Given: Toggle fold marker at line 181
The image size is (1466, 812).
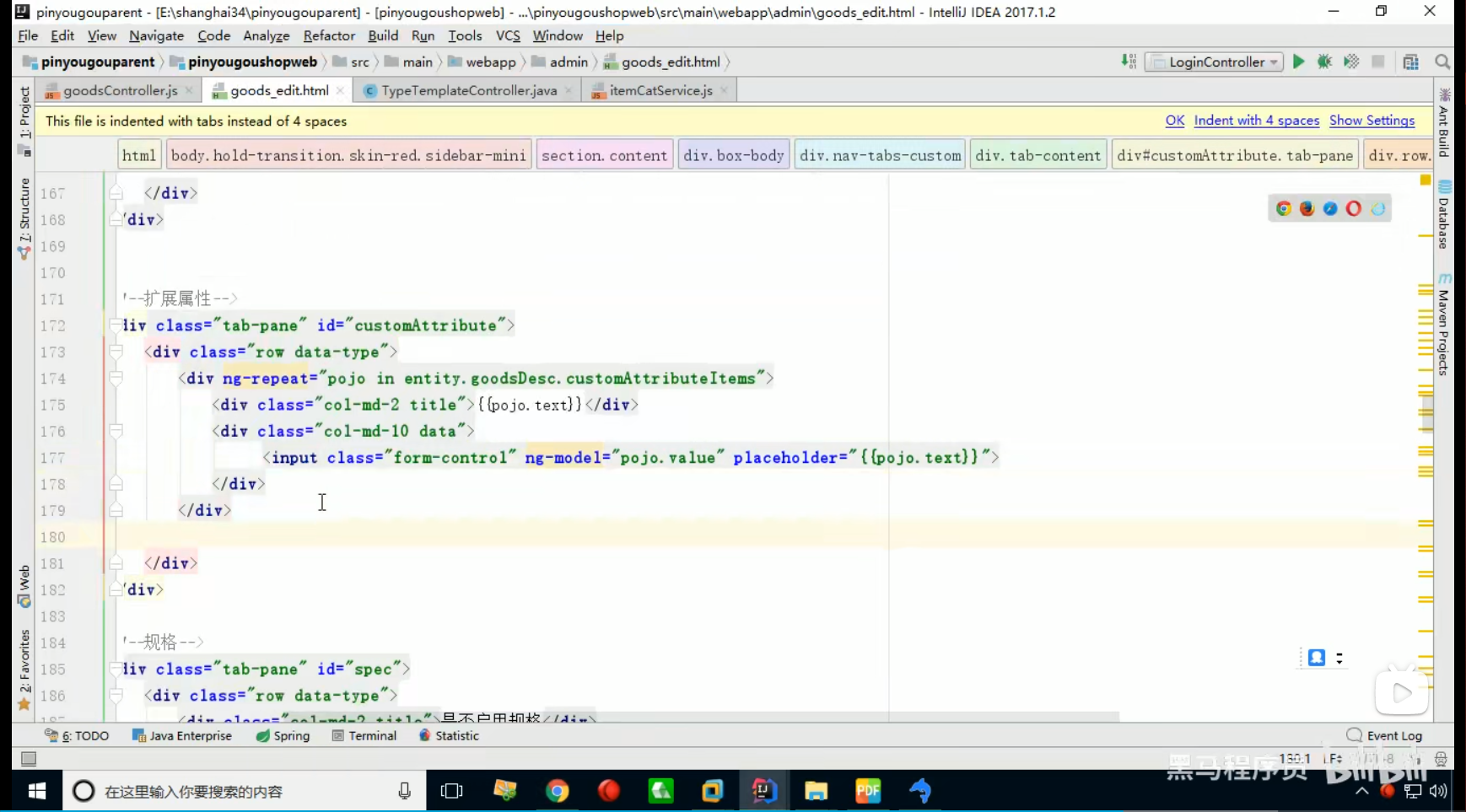Looking at the screenshot, I should (x=116, y=563).
